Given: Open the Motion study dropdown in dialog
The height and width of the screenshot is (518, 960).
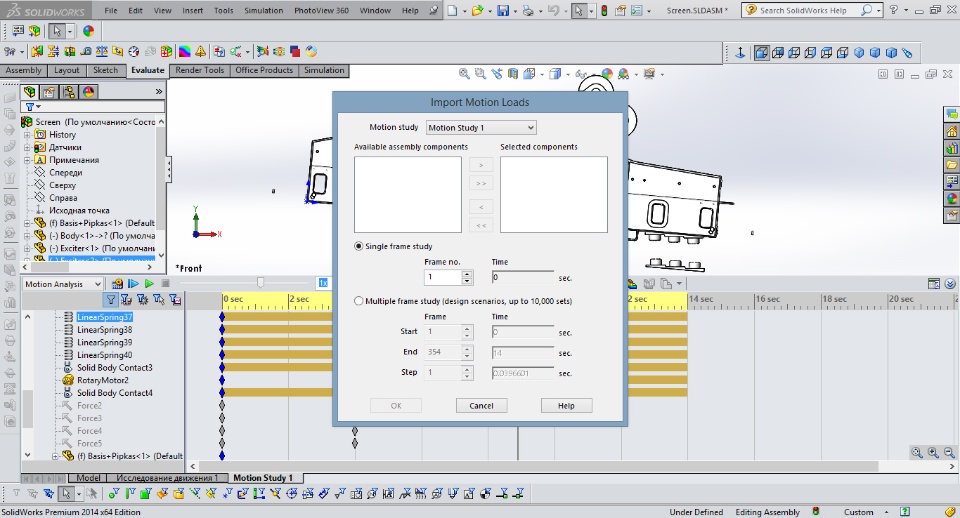Looking at the screenshot, I should pyautogui.click(x=481, y=127).
